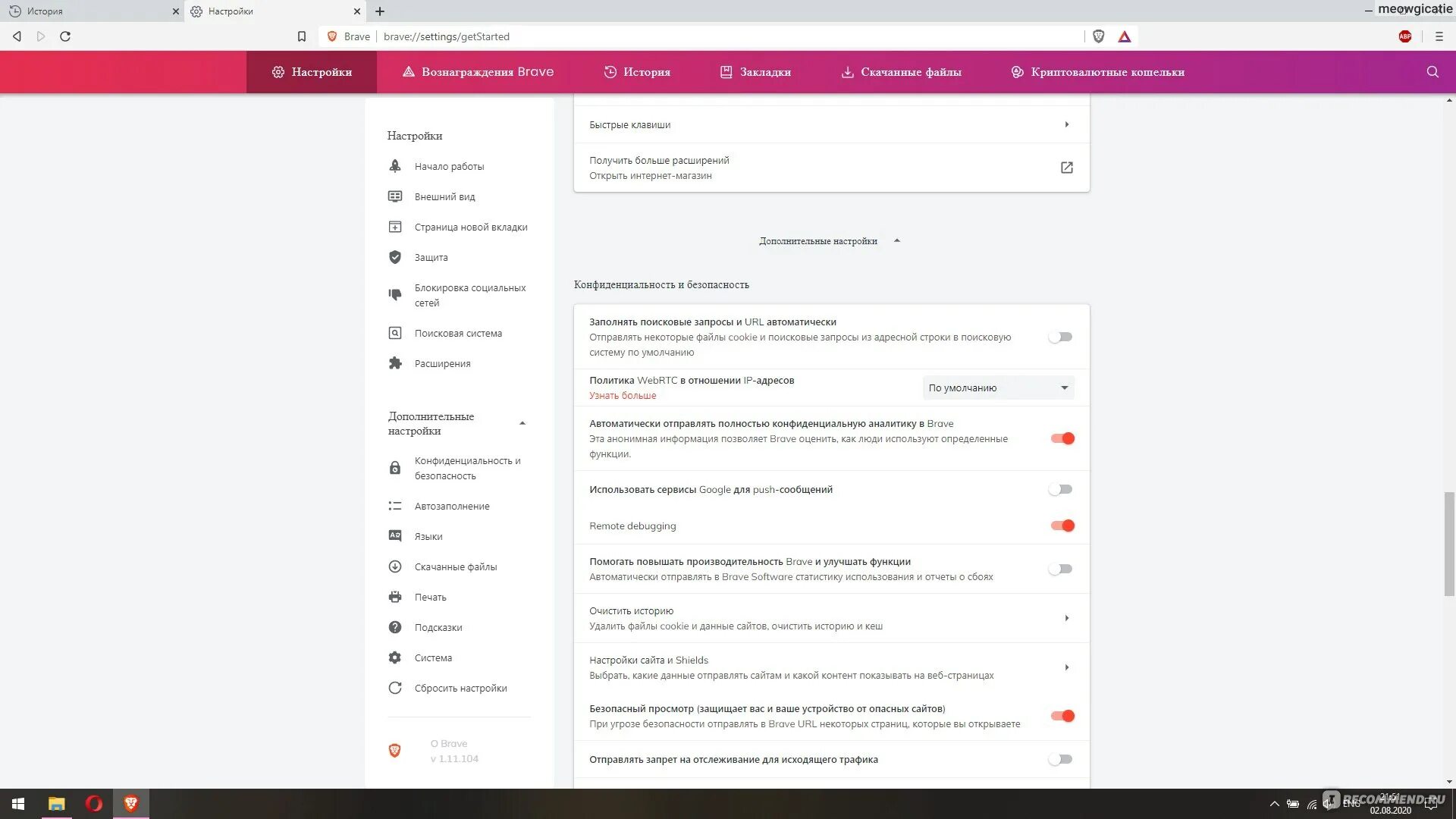This screenshot has width=1456, height=819.
Task: Open Настройки tab in top navigation
Action: click(x=312, y=72)
